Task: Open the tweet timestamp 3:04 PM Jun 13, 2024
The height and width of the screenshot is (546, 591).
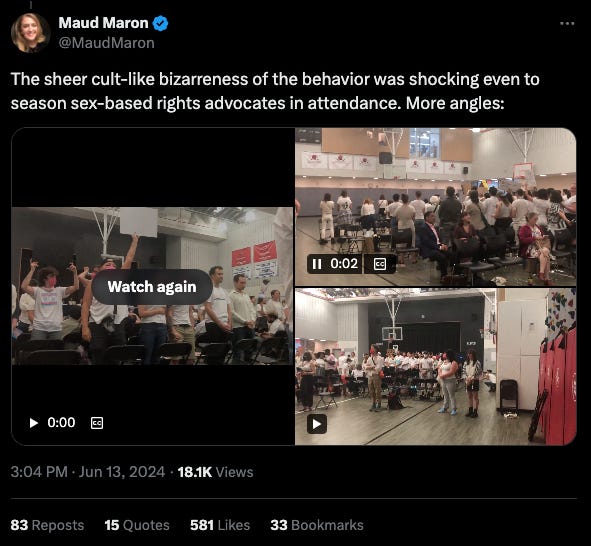Action: (x=88, y=472)
